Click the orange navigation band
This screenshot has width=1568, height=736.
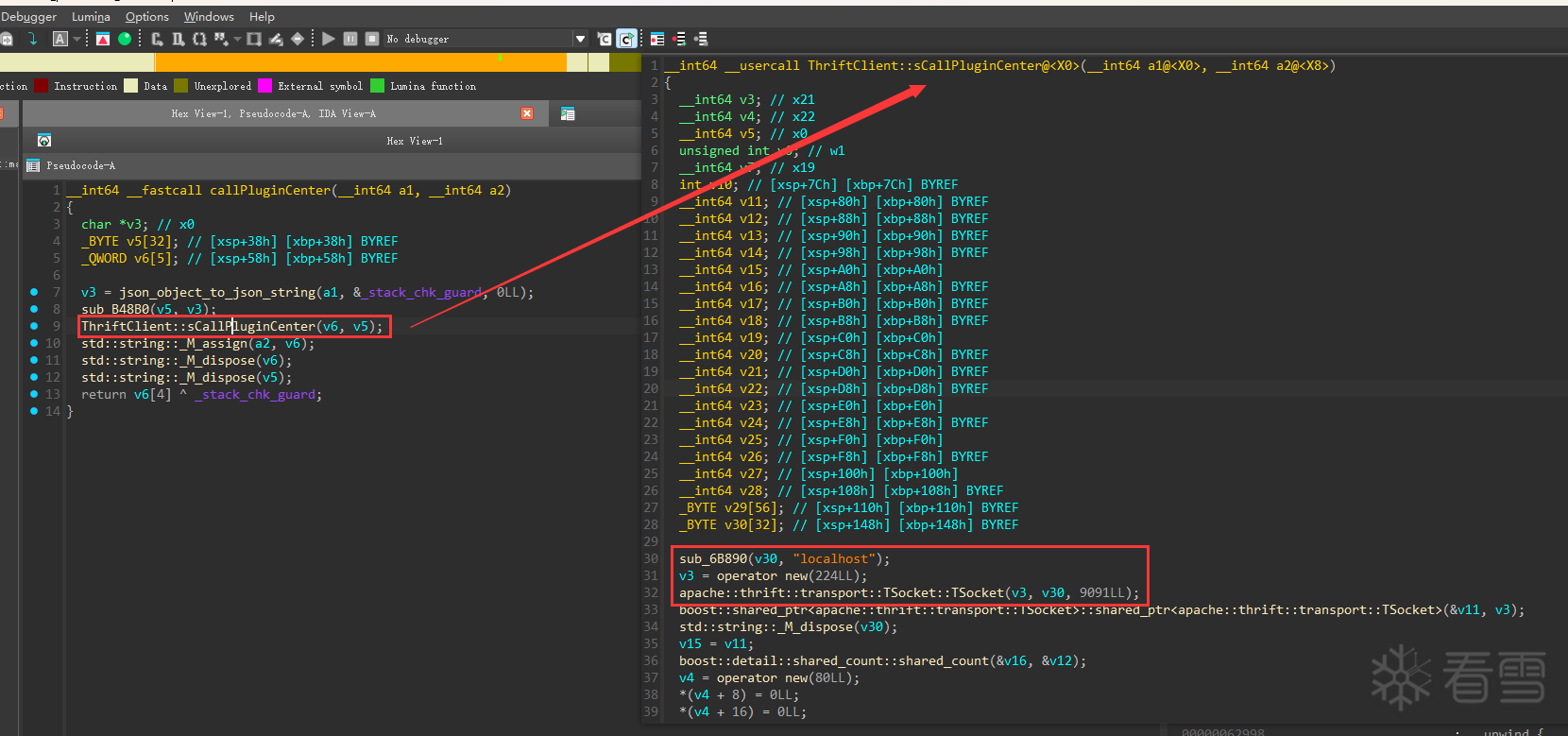(360, 62)
